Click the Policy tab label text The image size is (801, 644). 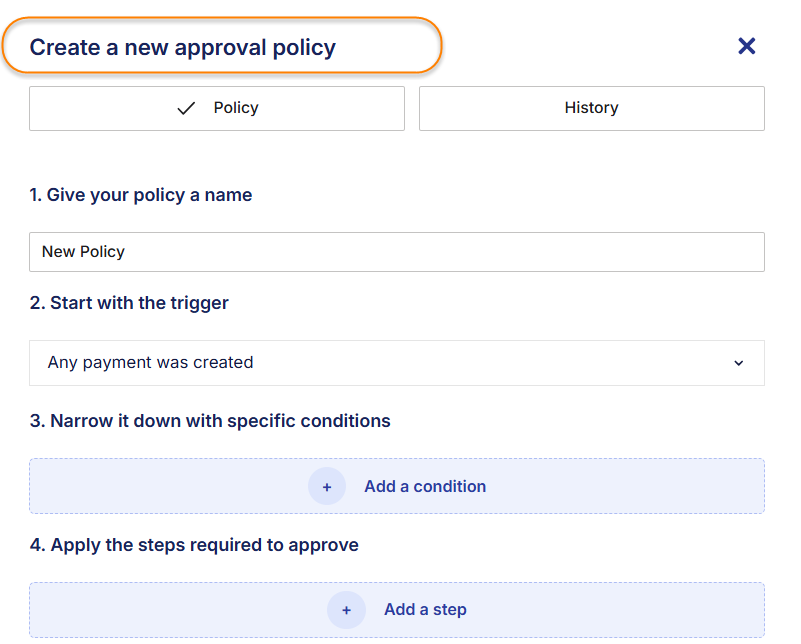tap(236, 108)
